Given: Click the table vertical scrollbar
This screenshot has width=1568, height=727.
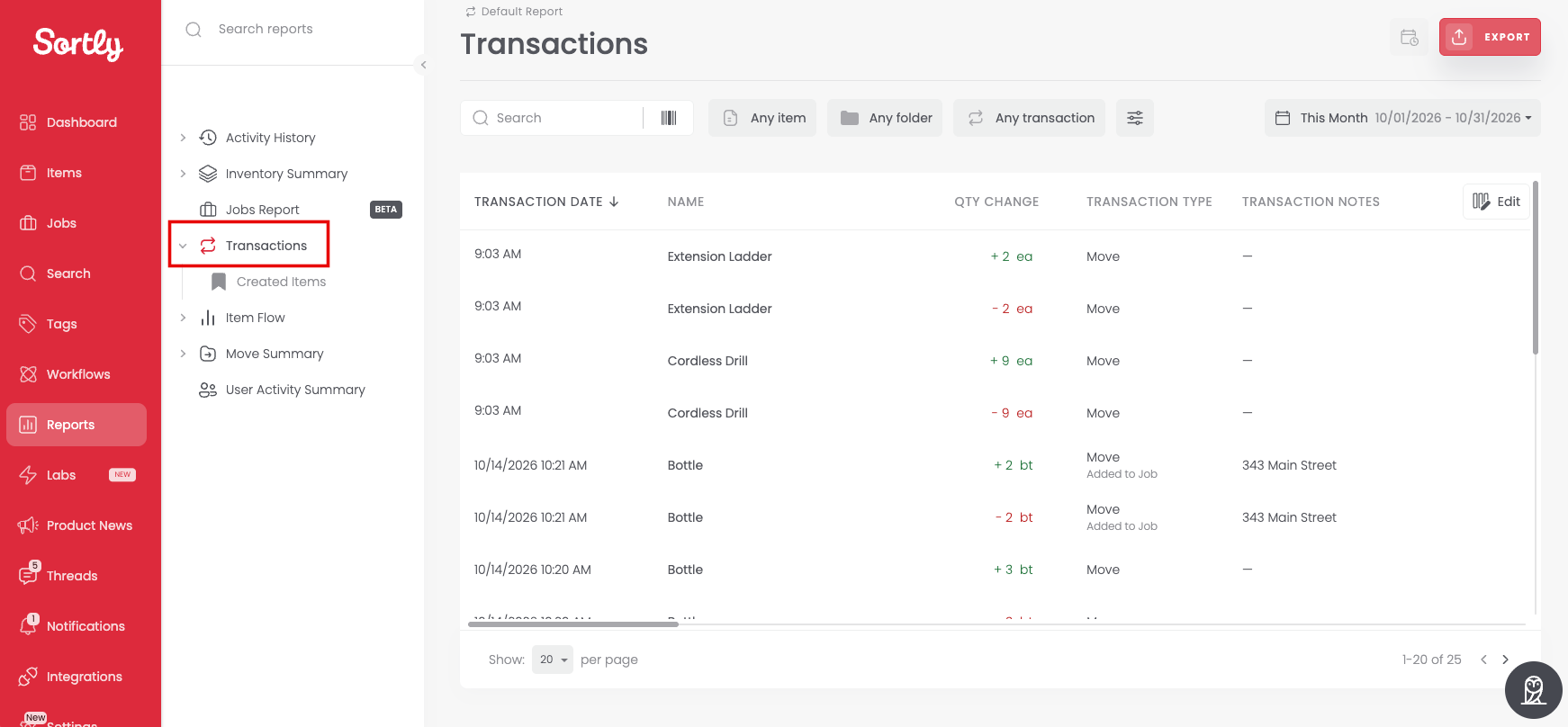Looking at the screenshot, I should pyautogui.click(x=1536, y=267).
